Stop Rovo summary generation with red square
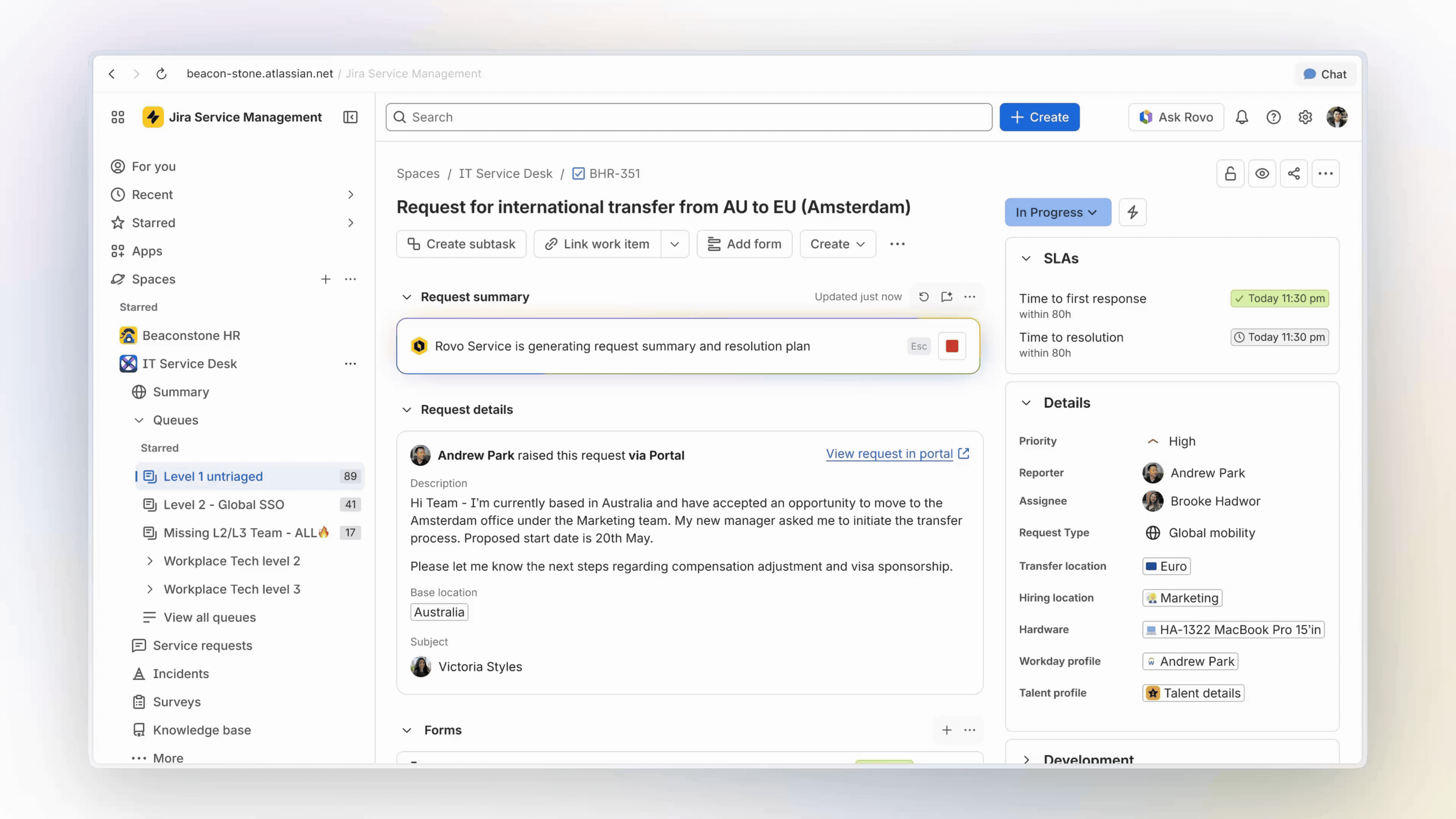 pyautogui.click(x=952, y=346)
